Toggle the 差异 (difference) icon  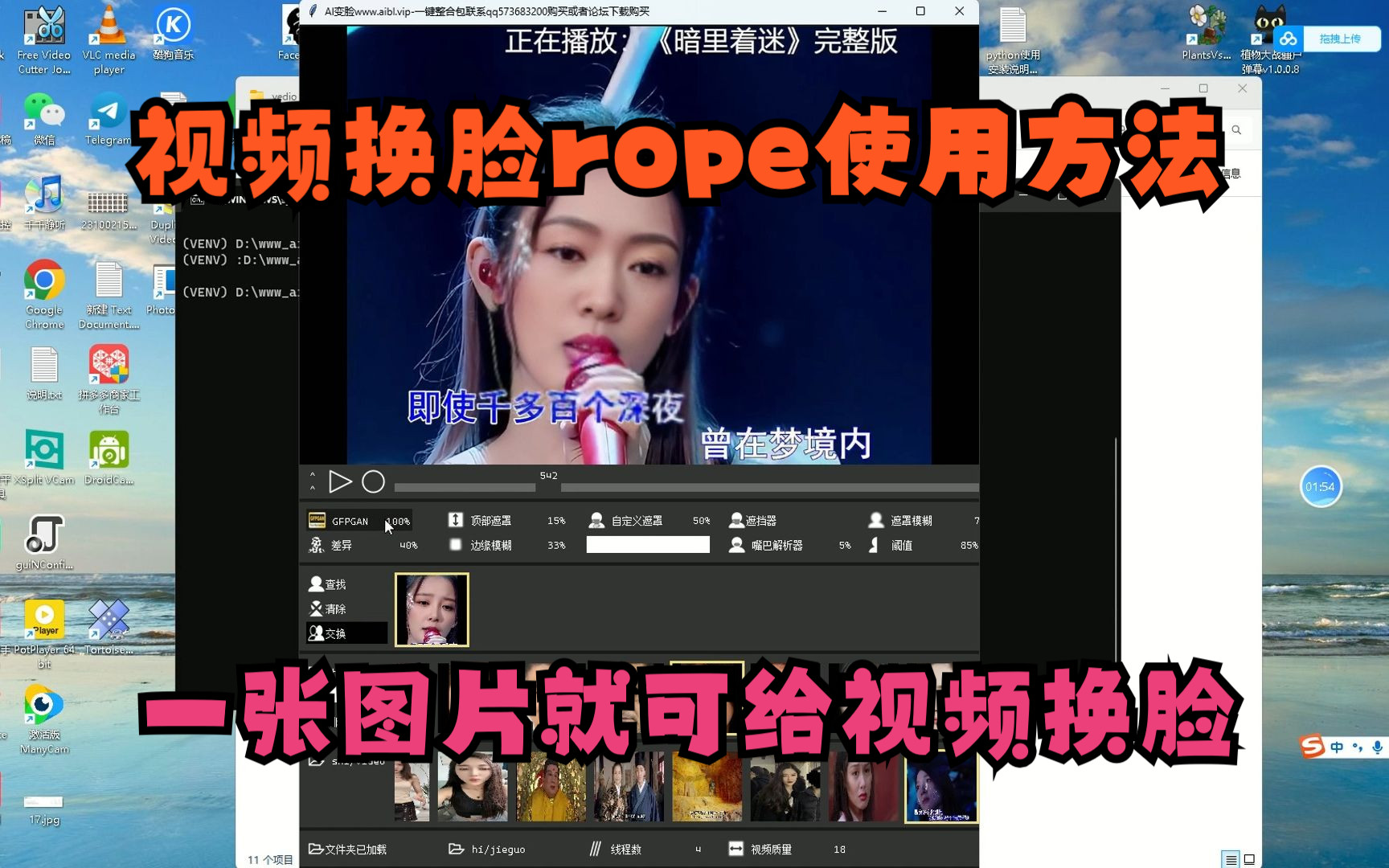[317, 545]
